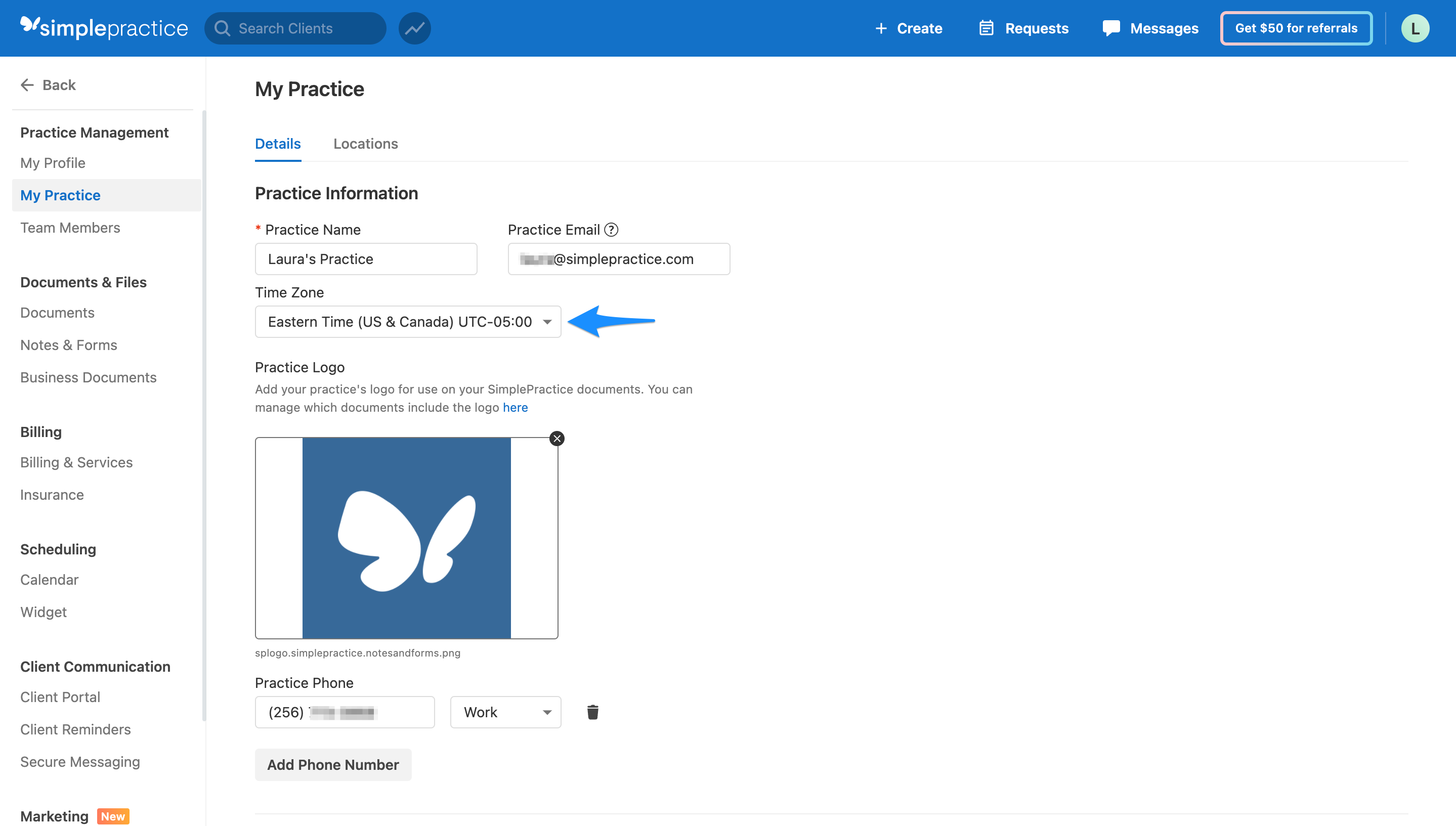Click the back arrow to return
1456x826 pixels.
[x=27, y=84]
